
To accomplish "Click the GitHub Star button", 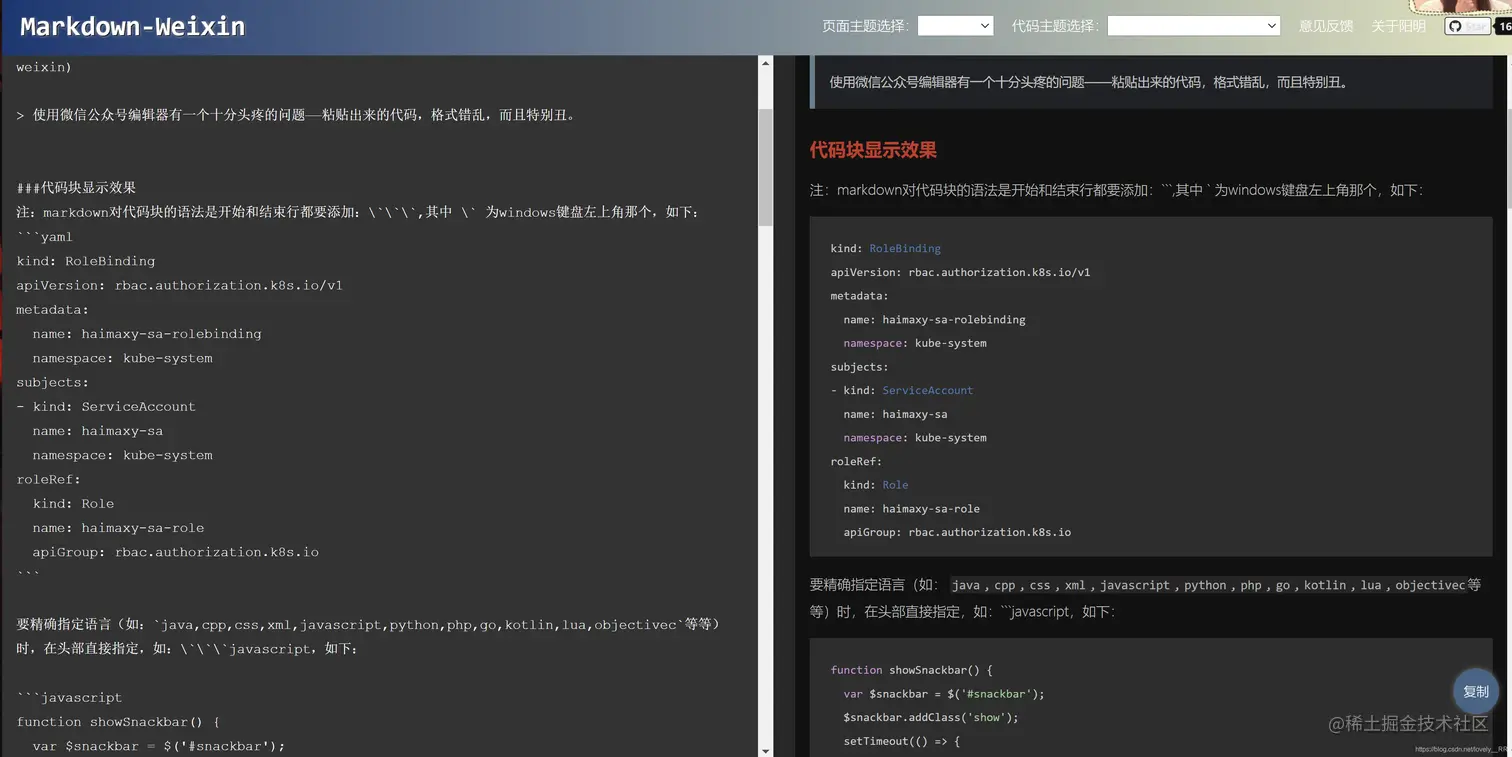I will coord(1470,26).
